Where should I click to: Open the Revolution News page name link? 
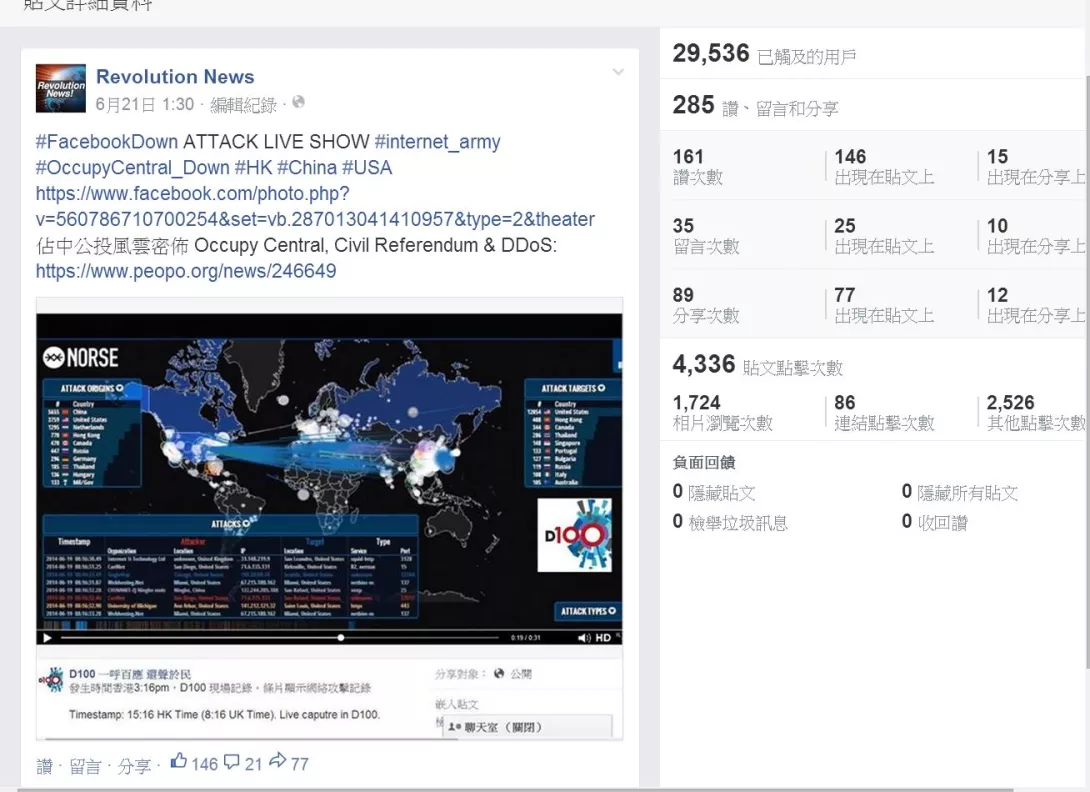coord(175,76)
